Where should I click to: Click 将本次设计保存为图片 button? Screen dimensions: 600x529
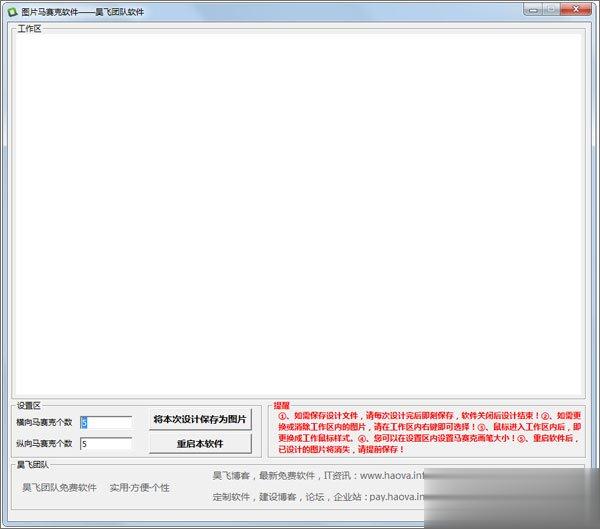point(200,419)
